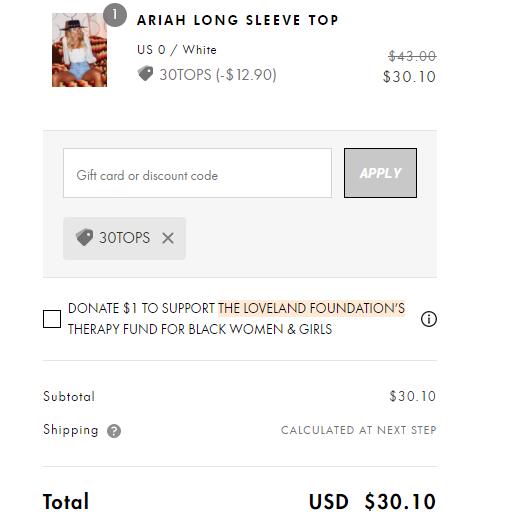Click the US 0 / White variant text

(177, 50)
